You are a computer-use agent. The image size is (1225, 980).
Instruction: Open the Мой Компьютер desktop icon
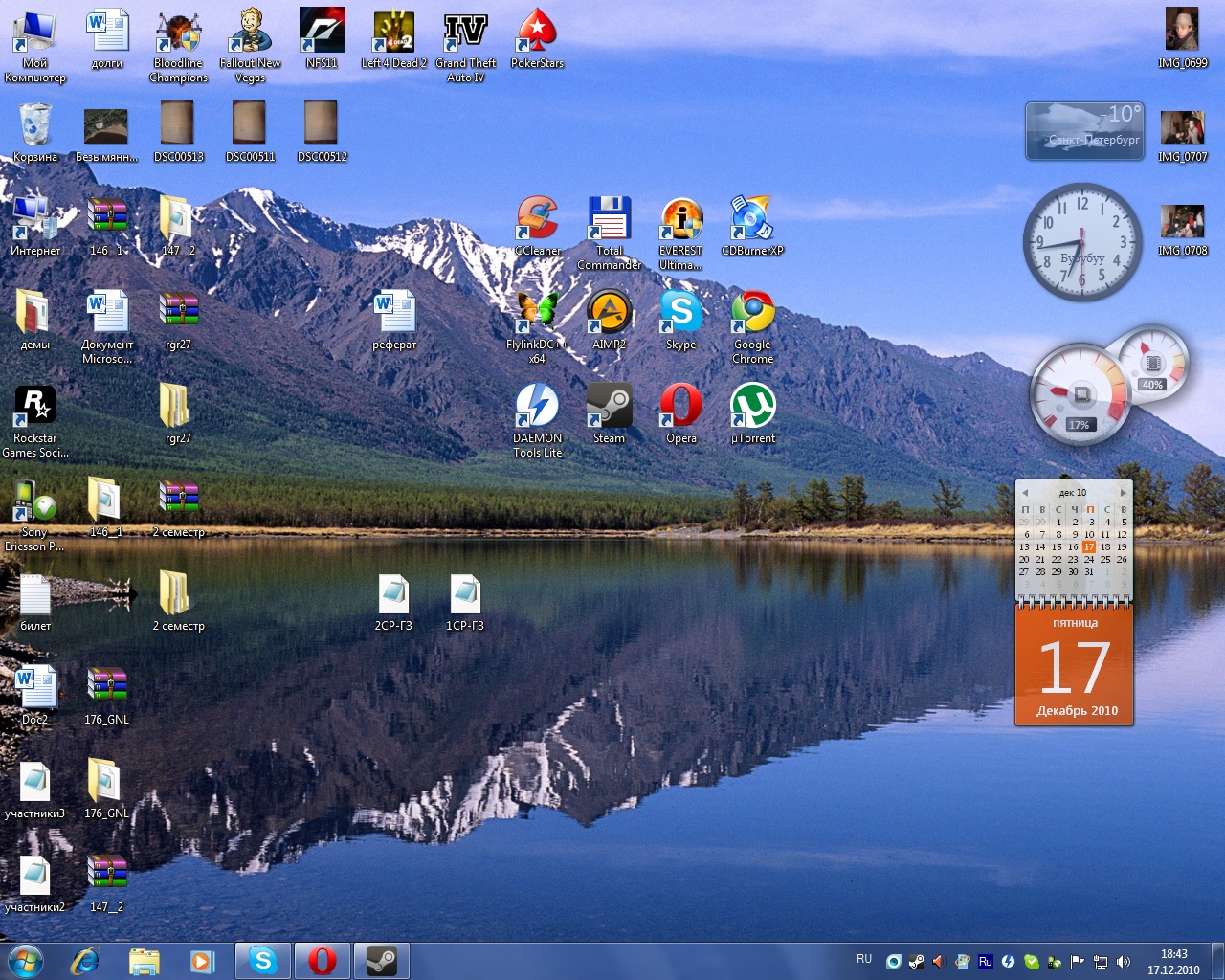tap(35, 45)
